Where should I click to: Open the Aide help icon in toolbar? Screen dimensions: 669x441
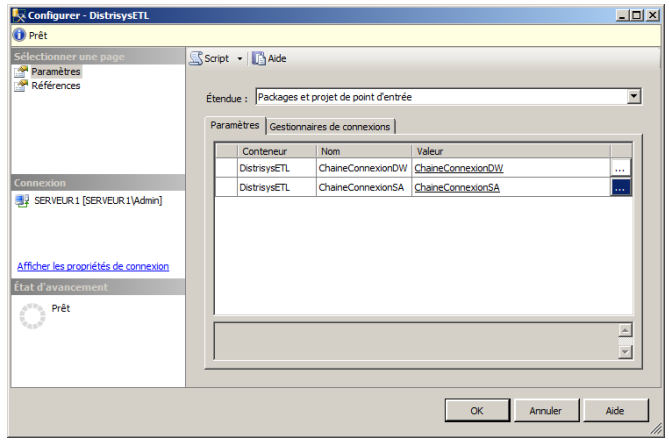click(258, 59)
